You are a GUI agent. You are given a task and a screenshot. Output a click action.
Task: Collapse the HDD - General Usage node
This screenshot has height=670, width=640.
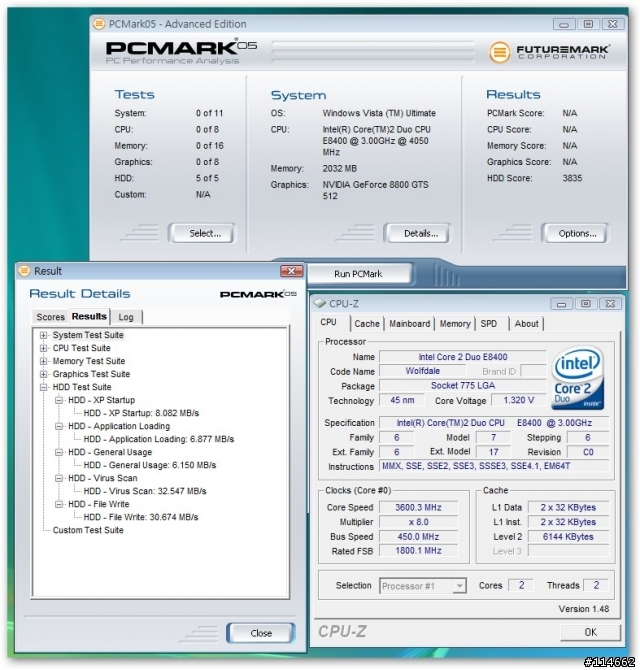(x=59, y=452)
